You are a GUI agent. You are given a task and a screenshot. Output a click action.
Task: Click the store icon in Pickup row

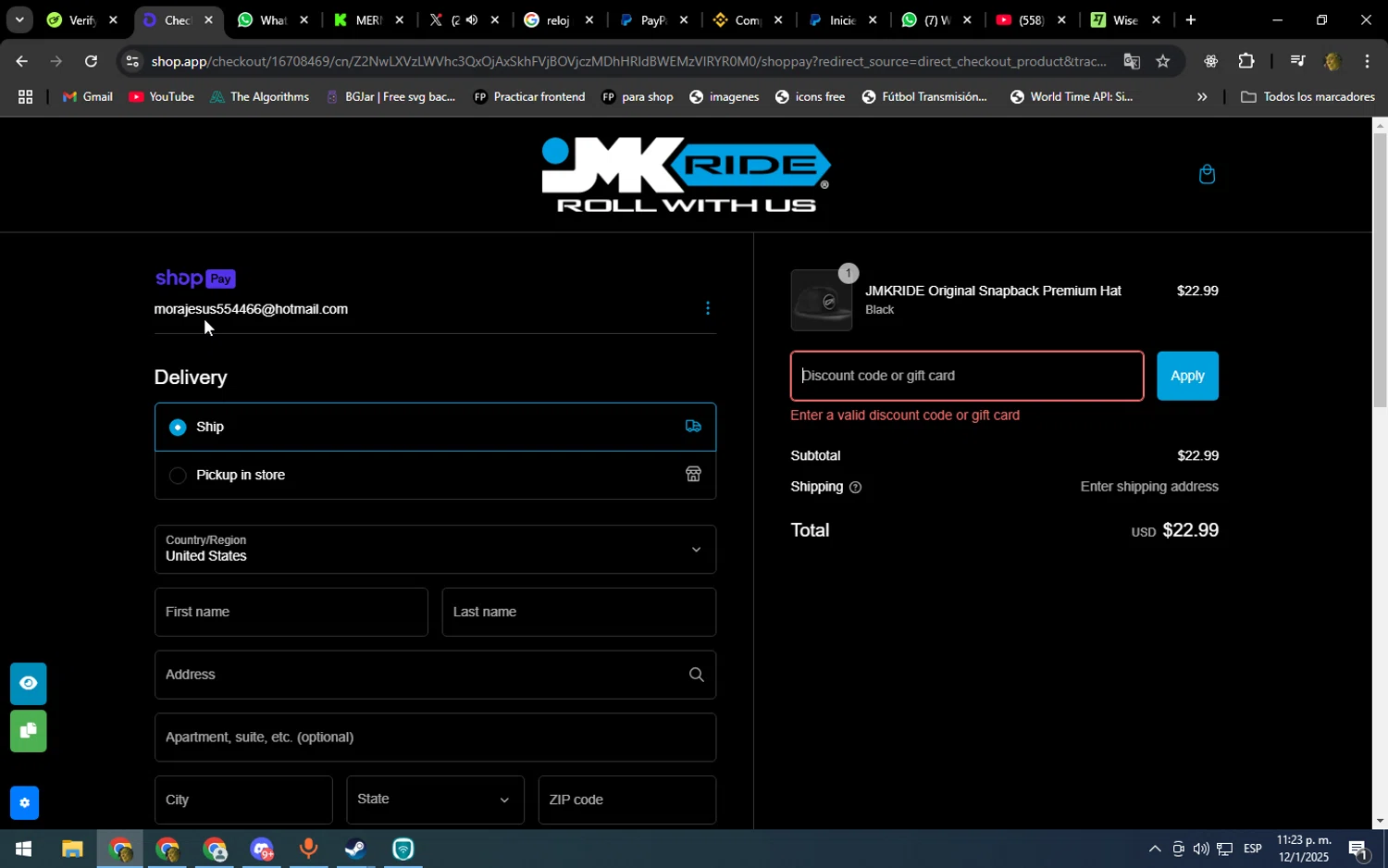coord(693,475)
